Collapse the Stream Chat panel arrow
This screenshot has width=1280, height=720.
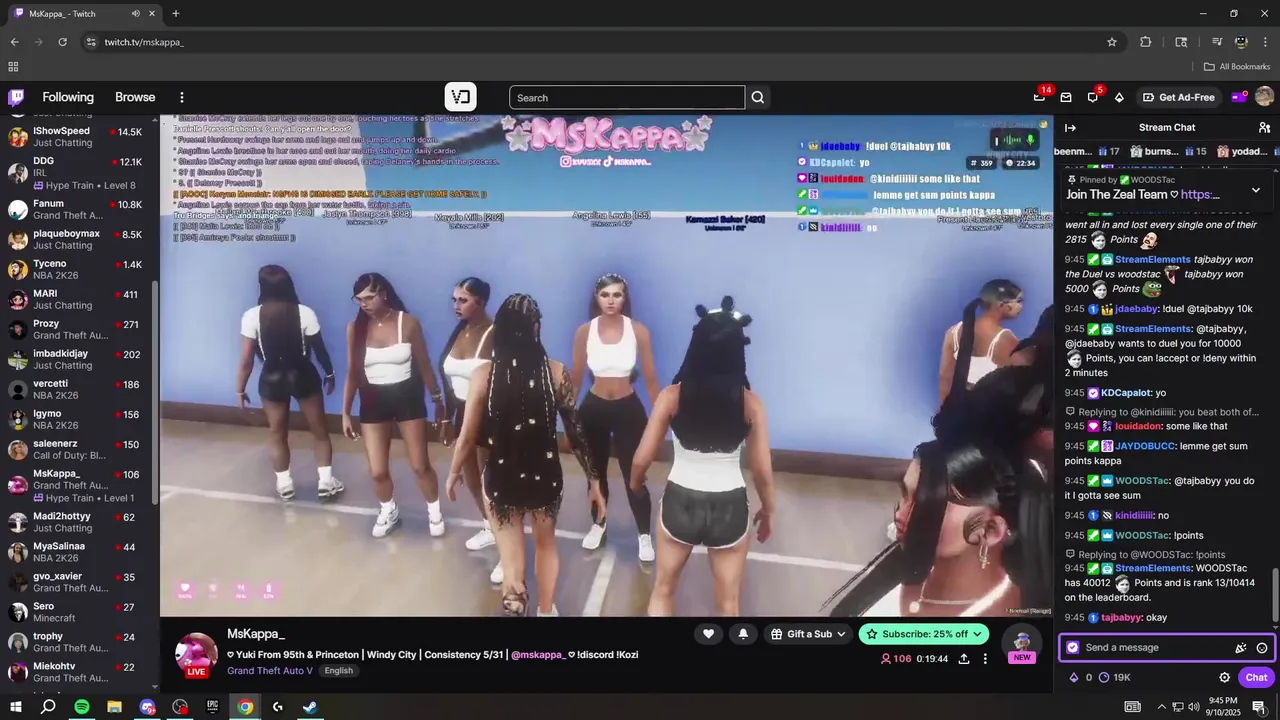(1070, 127)
